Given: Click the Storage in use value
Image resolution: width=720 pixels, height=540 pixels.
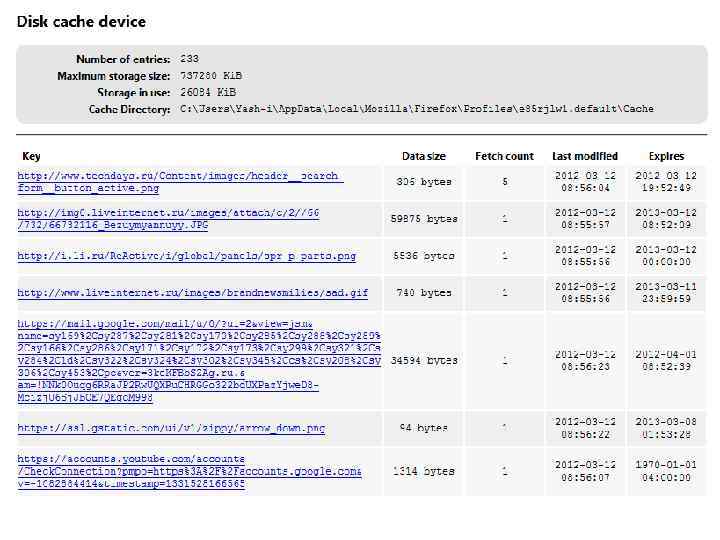Looking at the screenshot, I should click(x=207, y=92).
